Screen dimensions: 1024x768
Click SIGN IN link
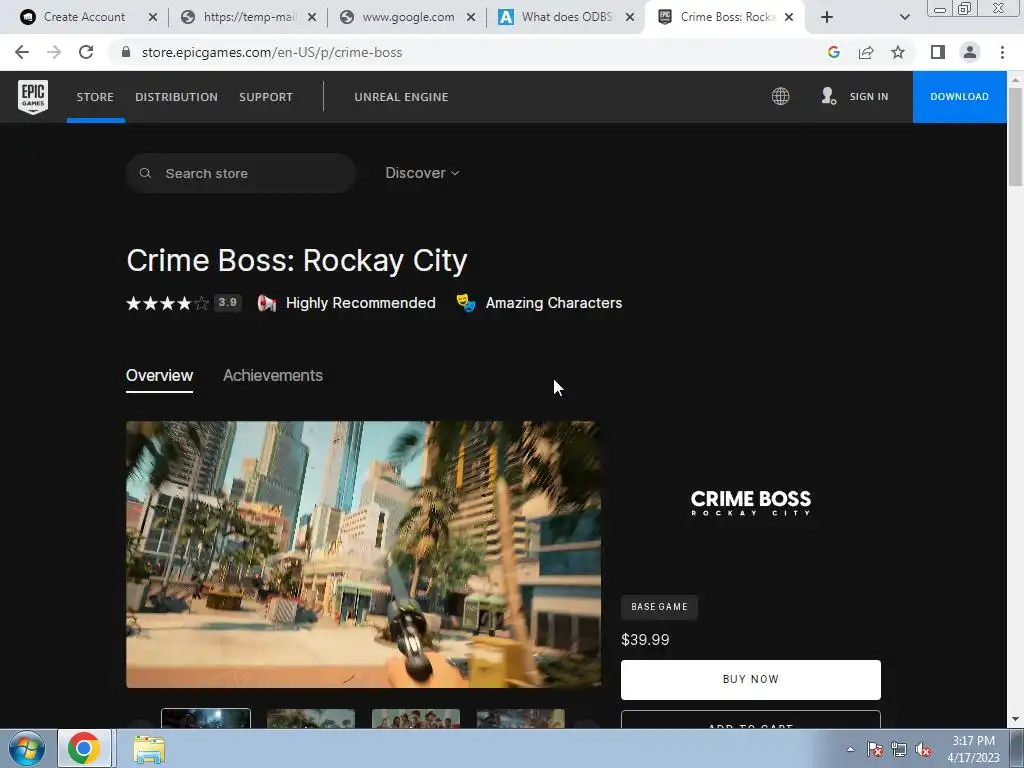coord(869,97)
